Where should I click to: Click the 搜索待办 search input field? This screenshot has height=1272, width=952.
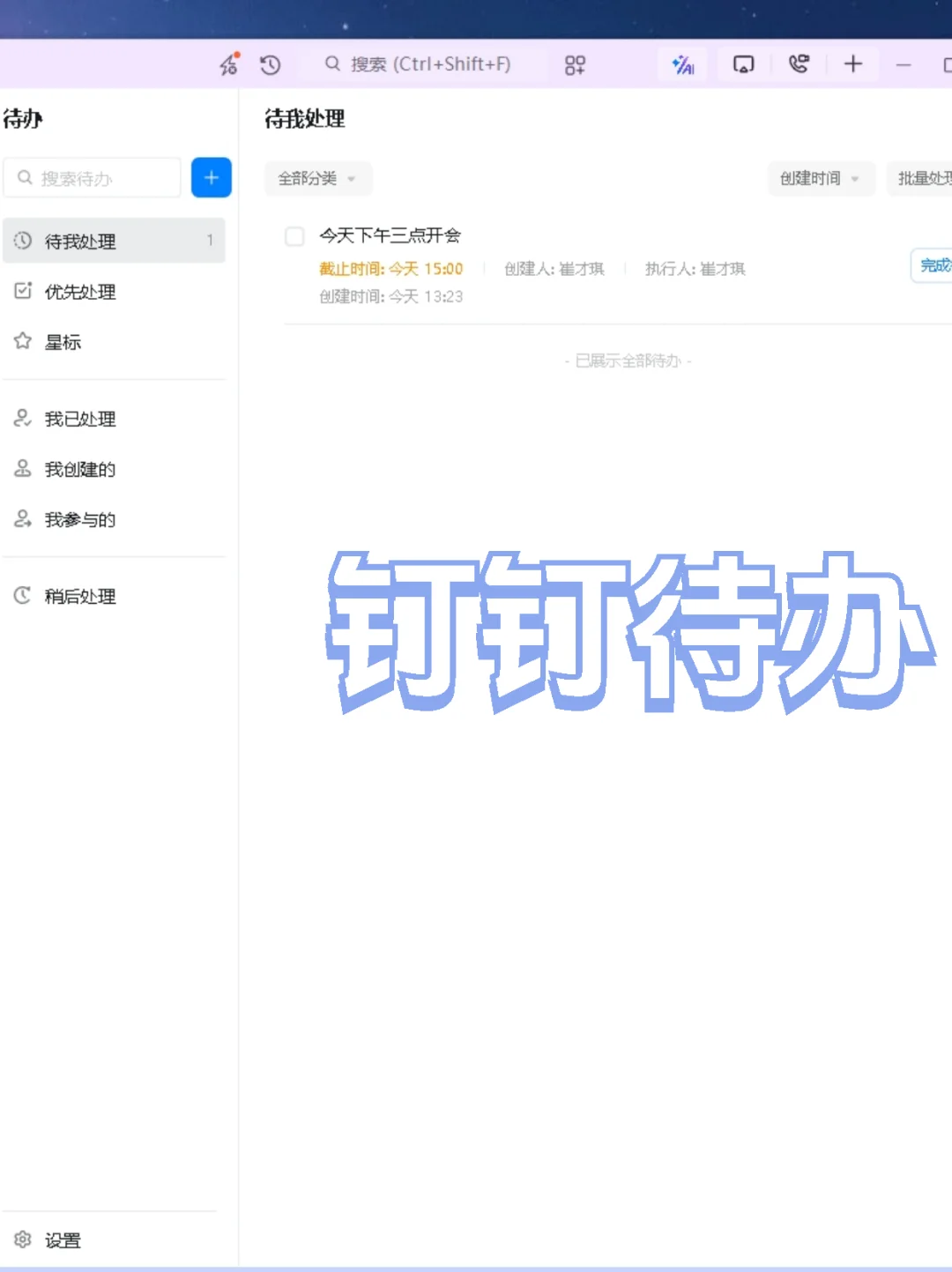[92, 177]
